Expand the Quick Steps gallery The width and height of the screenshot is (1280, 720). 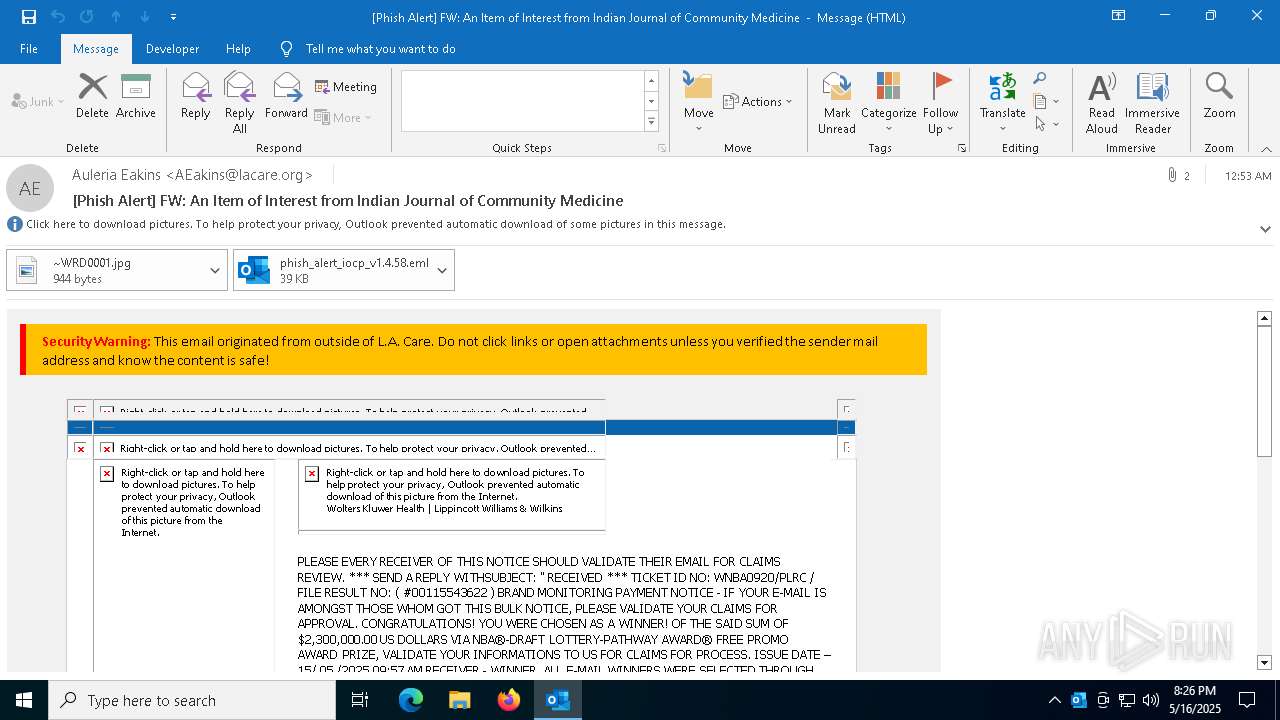click(651, 121)
